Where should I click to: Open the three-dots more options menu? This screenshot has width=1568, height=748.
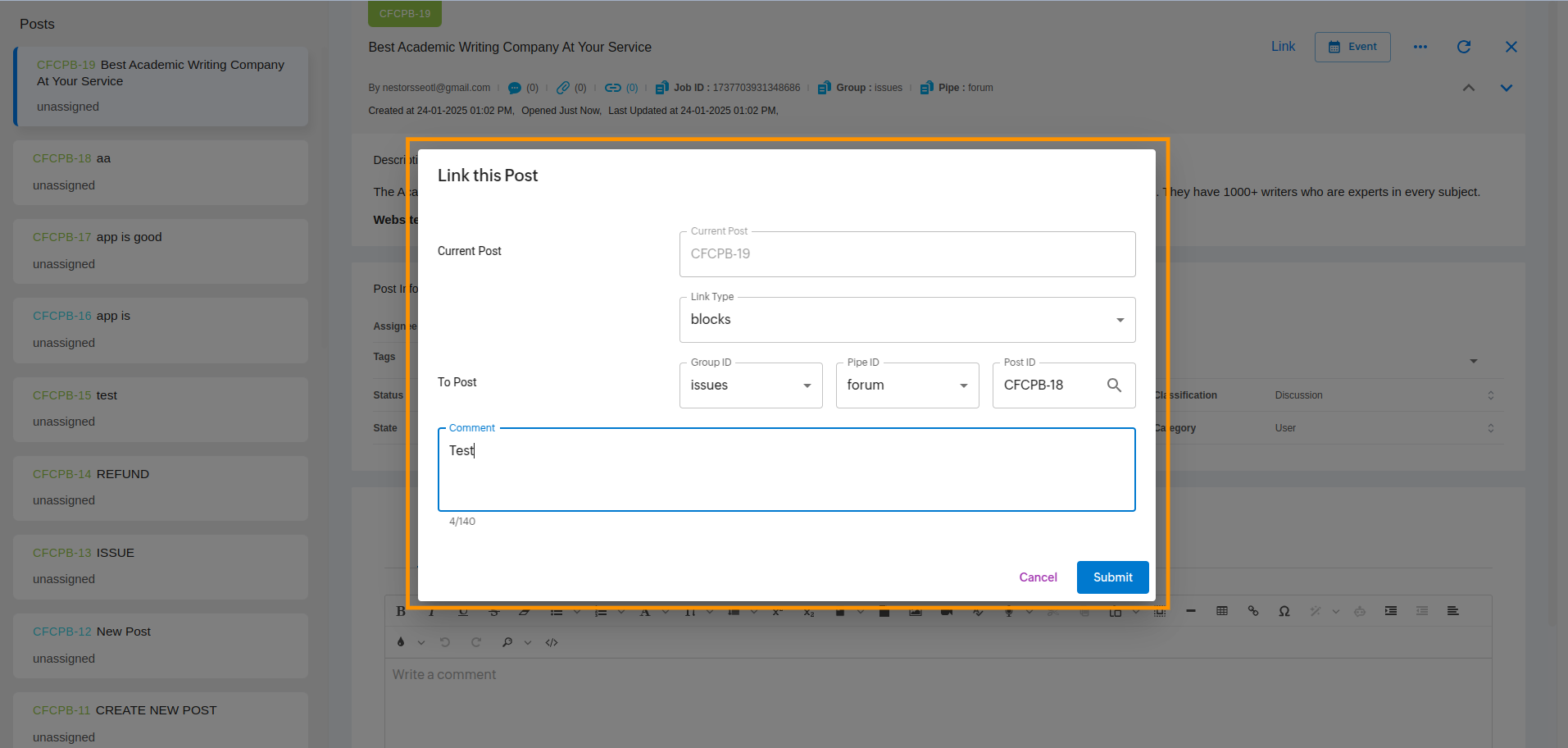pyautogui.click(x=1420, y=47)
